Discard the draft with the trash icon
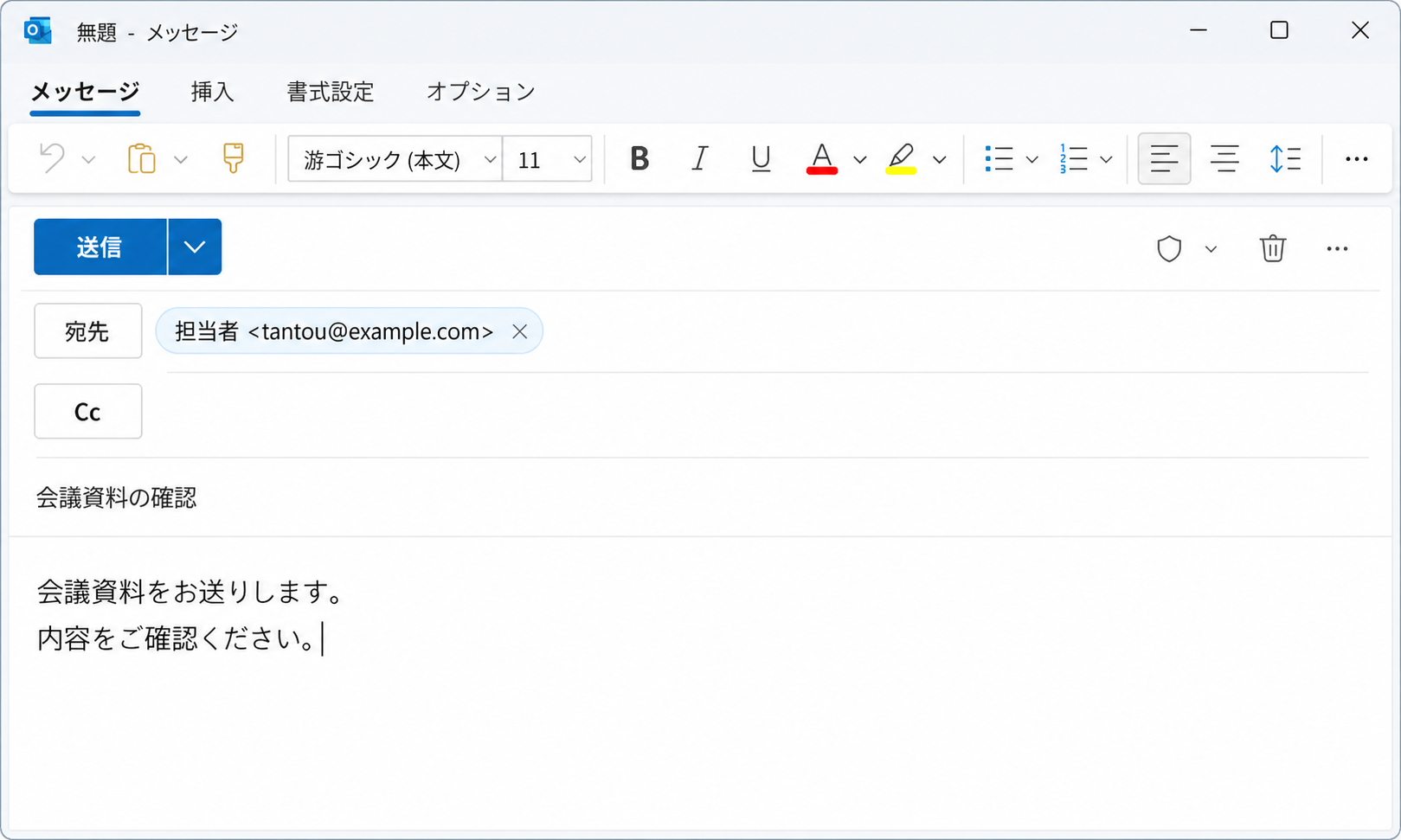The height and width of the screenshot is (840, 1401). click(x=1272, y=249)
